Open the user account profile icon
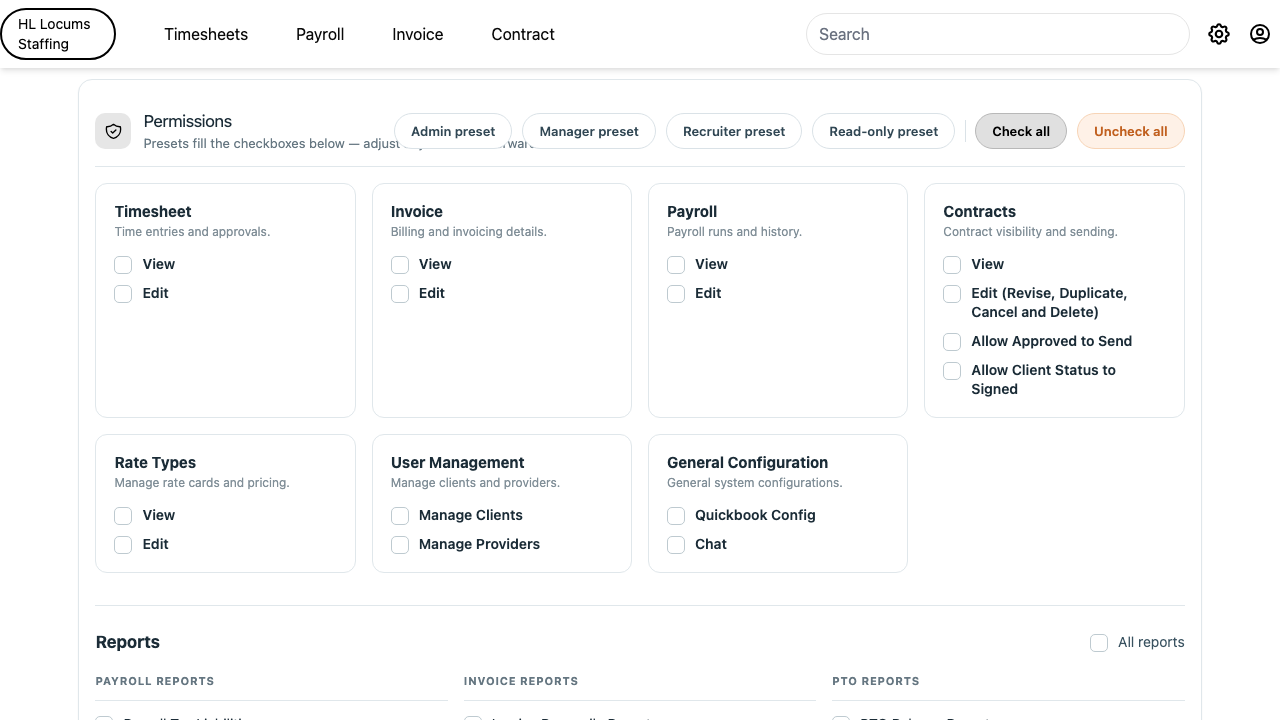1280x720 pixels. click(x=1260, y=34)
